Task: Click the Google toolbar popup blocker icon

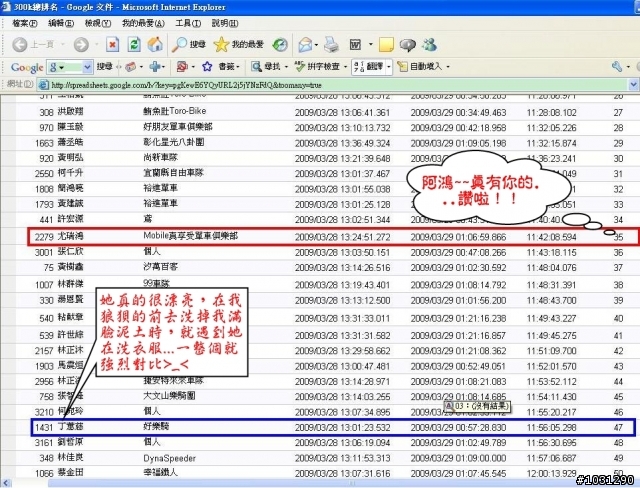Action: click(x=182, y=67)
